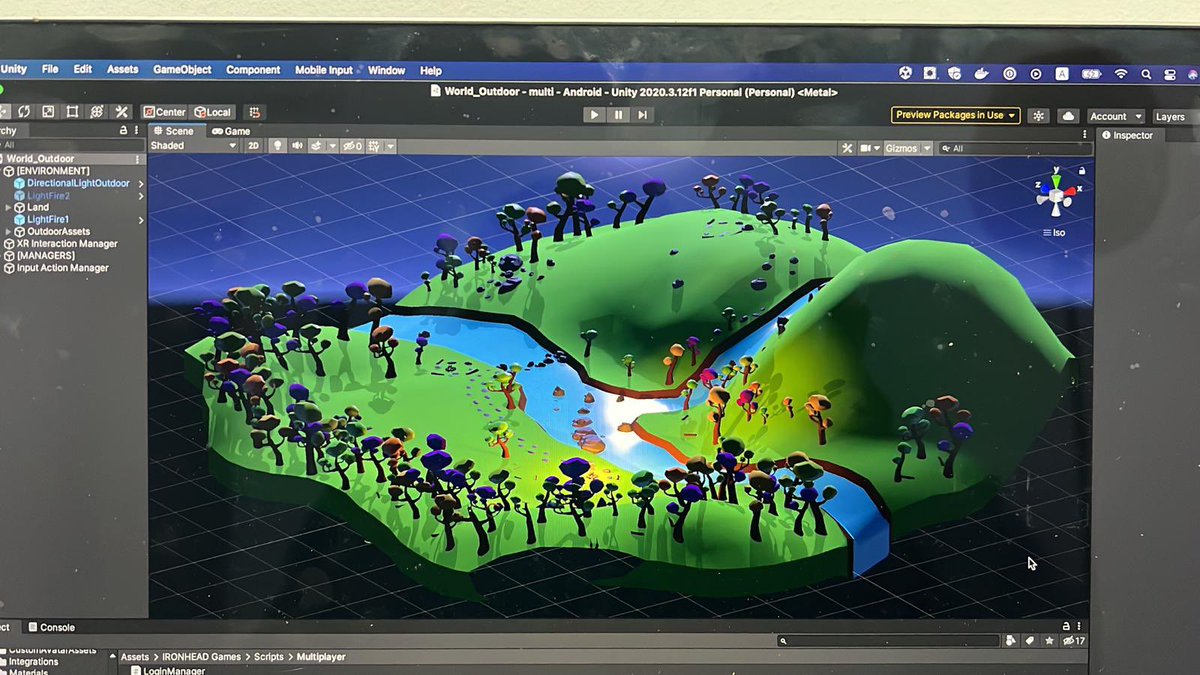Toggle 2D view mode
Viewport: 1200px width, 675px height.
pos(253,146)
